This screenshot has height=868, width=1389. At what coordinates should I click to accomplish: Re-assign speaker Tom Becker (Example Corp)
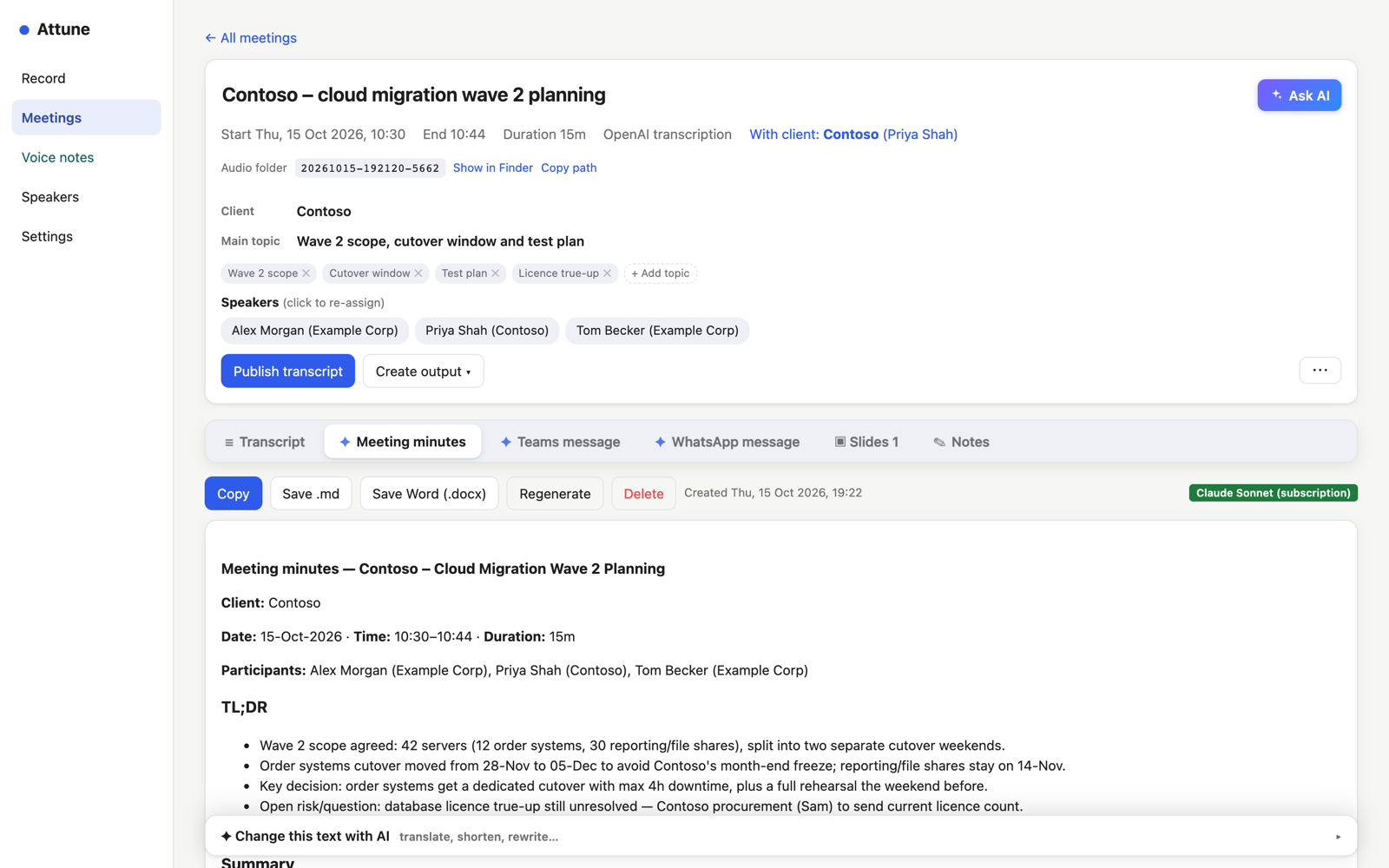[657, 331]
